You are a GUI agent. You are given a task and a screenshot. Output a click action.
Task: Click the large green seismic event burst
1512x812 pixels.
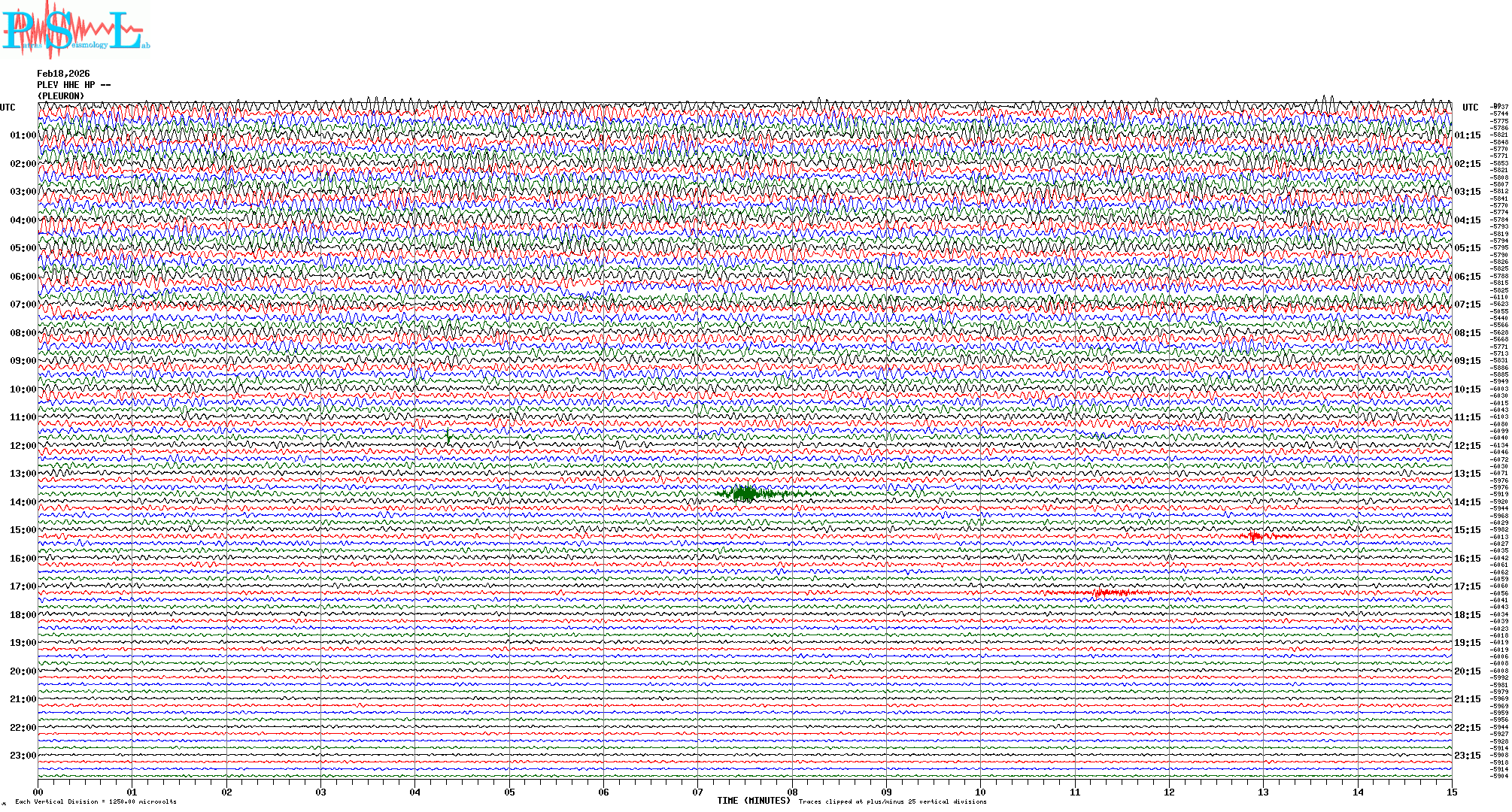coord(745,493)
